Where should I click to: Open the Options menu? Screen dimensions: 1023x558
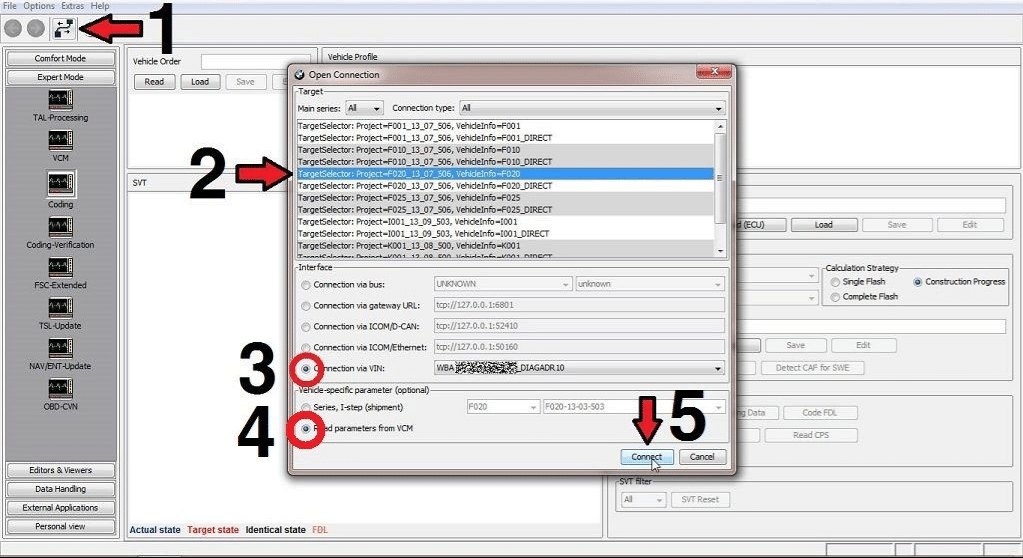[38, 5]
